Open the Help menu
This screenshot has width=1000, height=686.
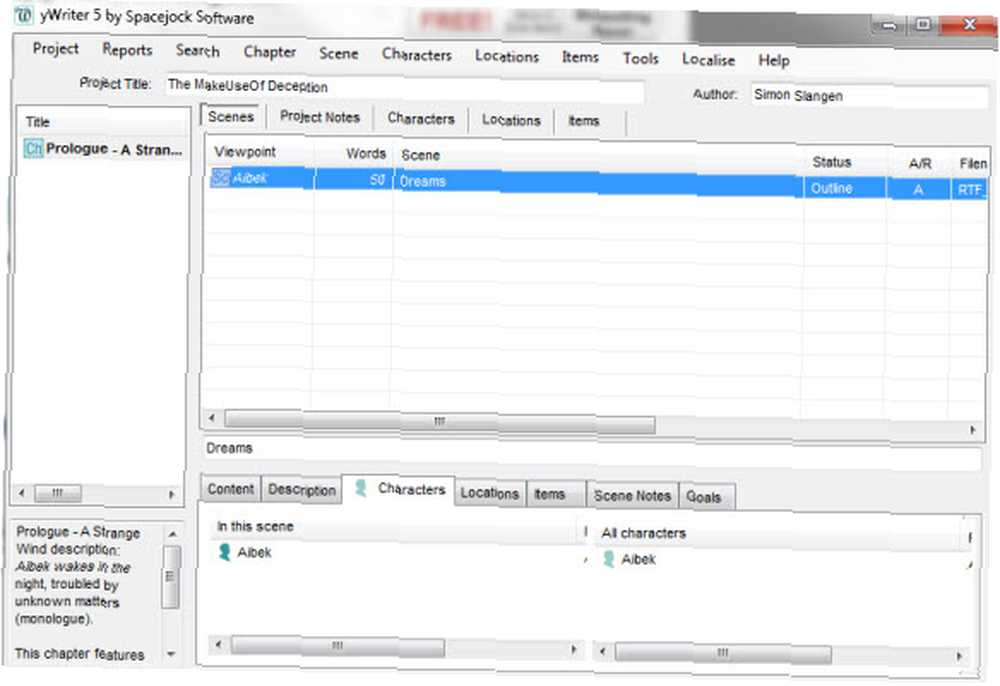point(774,61)
